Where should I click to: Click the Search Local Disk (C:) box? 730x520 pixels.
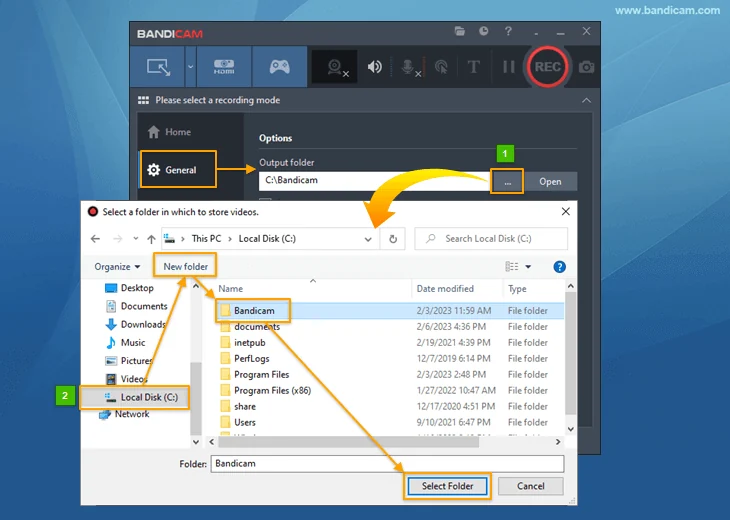(491, 239)
